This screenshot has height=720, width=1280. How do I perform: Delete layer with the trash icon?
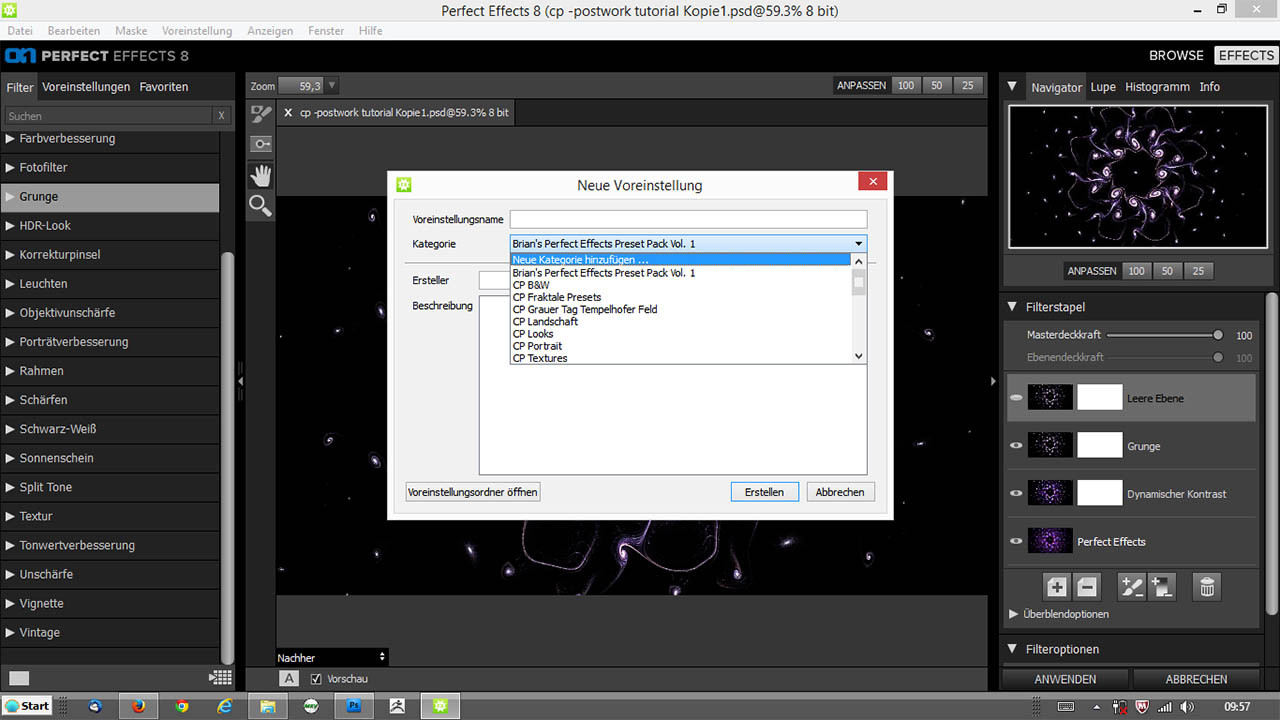(x=1207, y=587)
